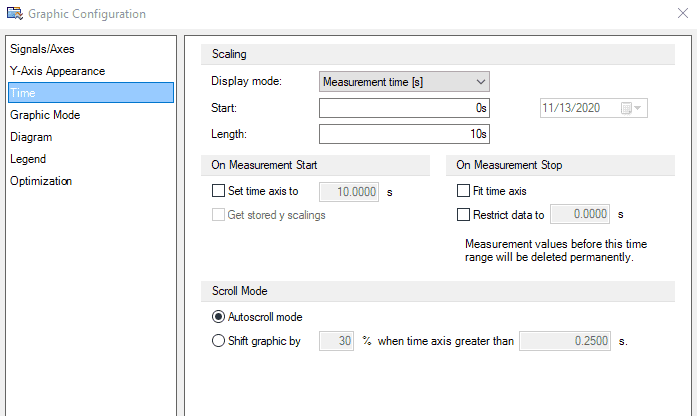Click the Start time input field
697x416 pixels.
pyautogui.click(x=403, y=107)
